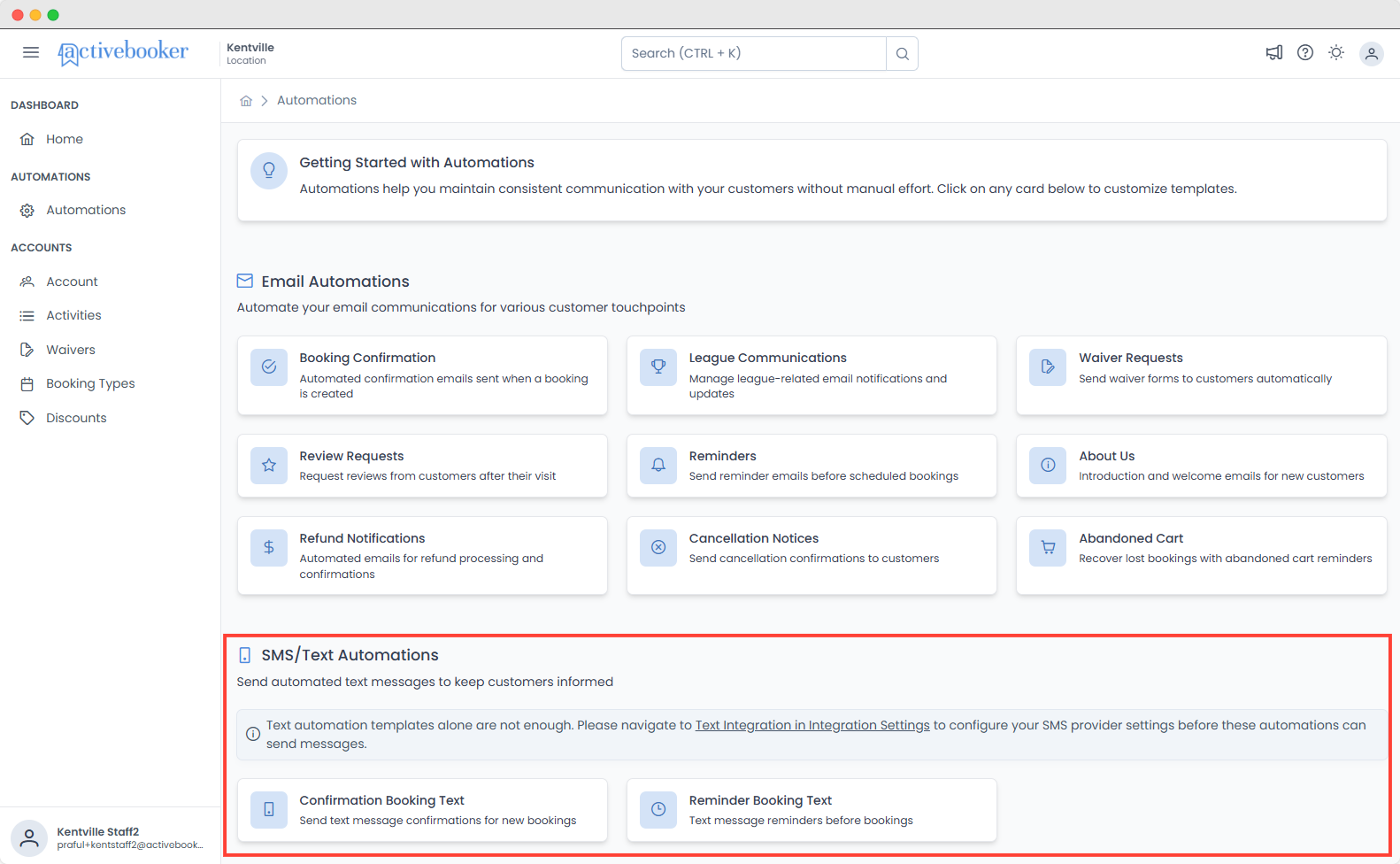Click the Activities list icon in sidebar

click(27, 316)
